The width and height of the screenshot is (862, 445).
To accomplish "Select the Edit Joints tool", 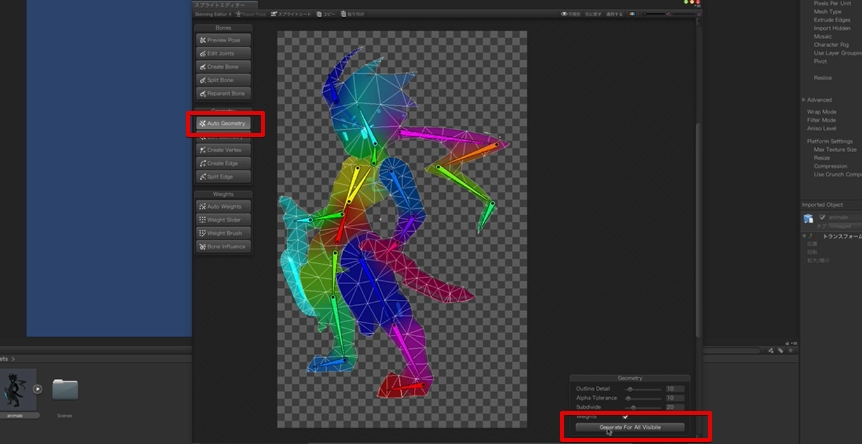I will (223, 53).
